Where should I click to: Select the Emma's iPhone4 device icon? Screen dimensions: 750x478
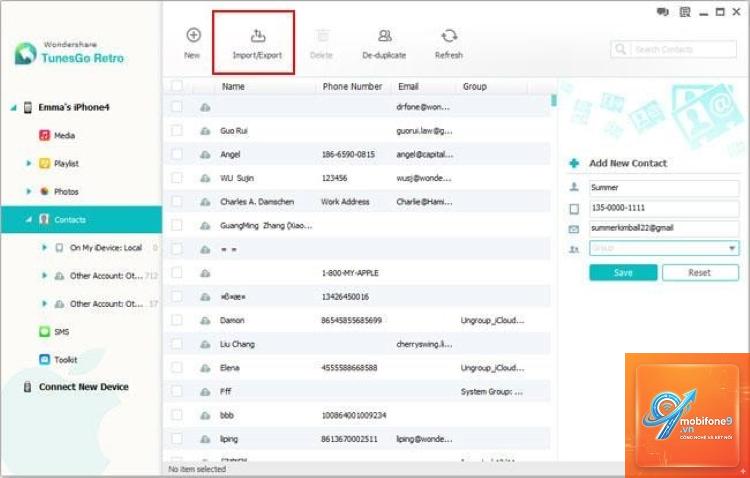click(28, 107)
